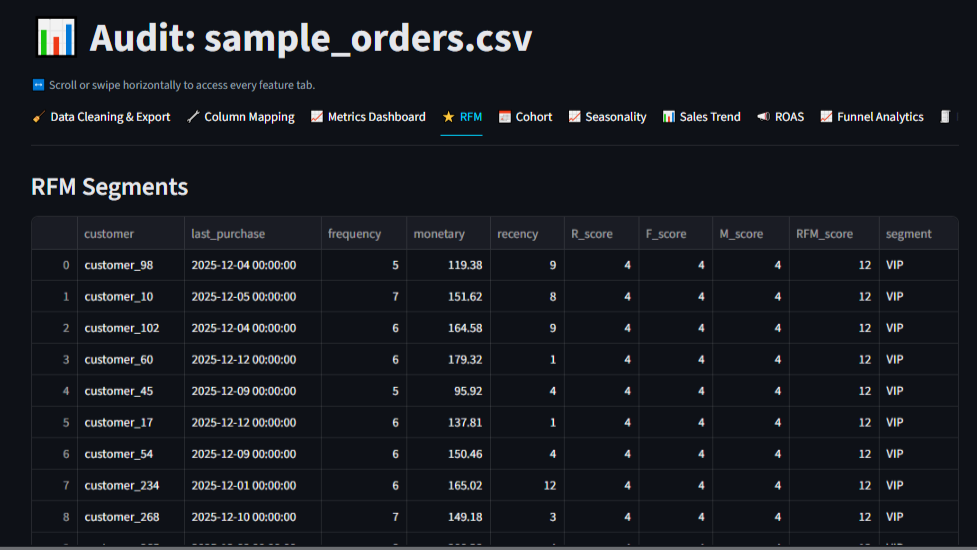Viewport: 977px width, 550px height.
Task: Open the ROAS tab
Action: tap(781, 117)
